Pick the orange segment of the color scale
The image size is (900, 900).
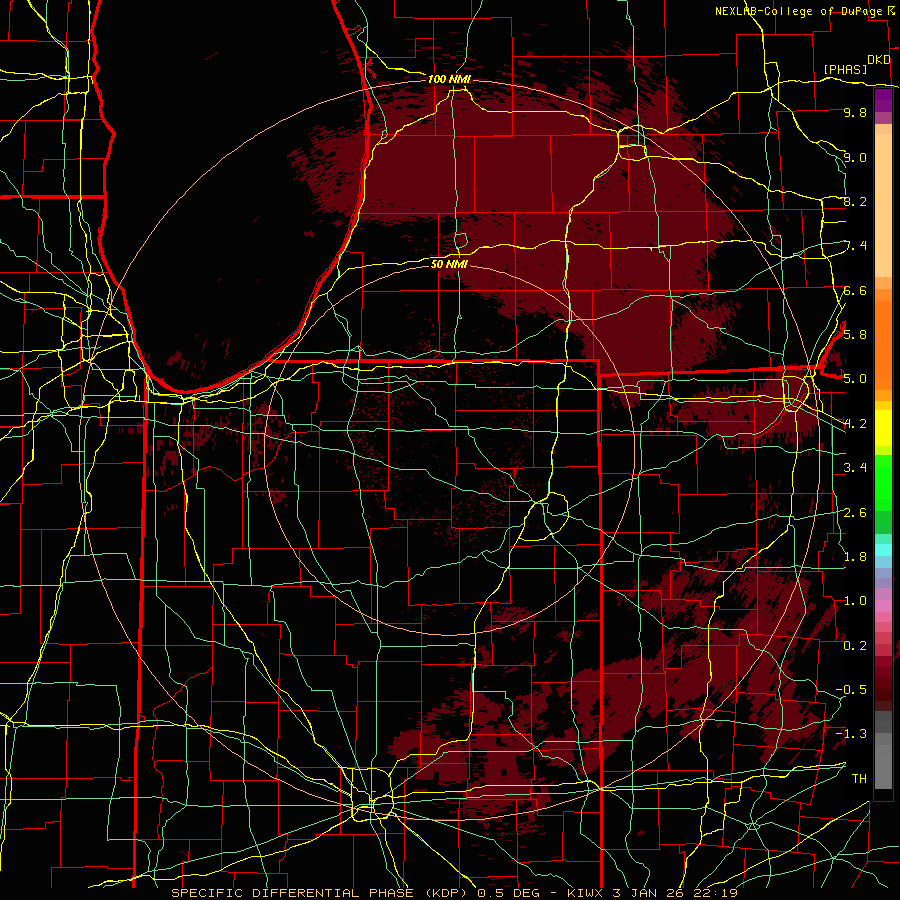[883, 344]
